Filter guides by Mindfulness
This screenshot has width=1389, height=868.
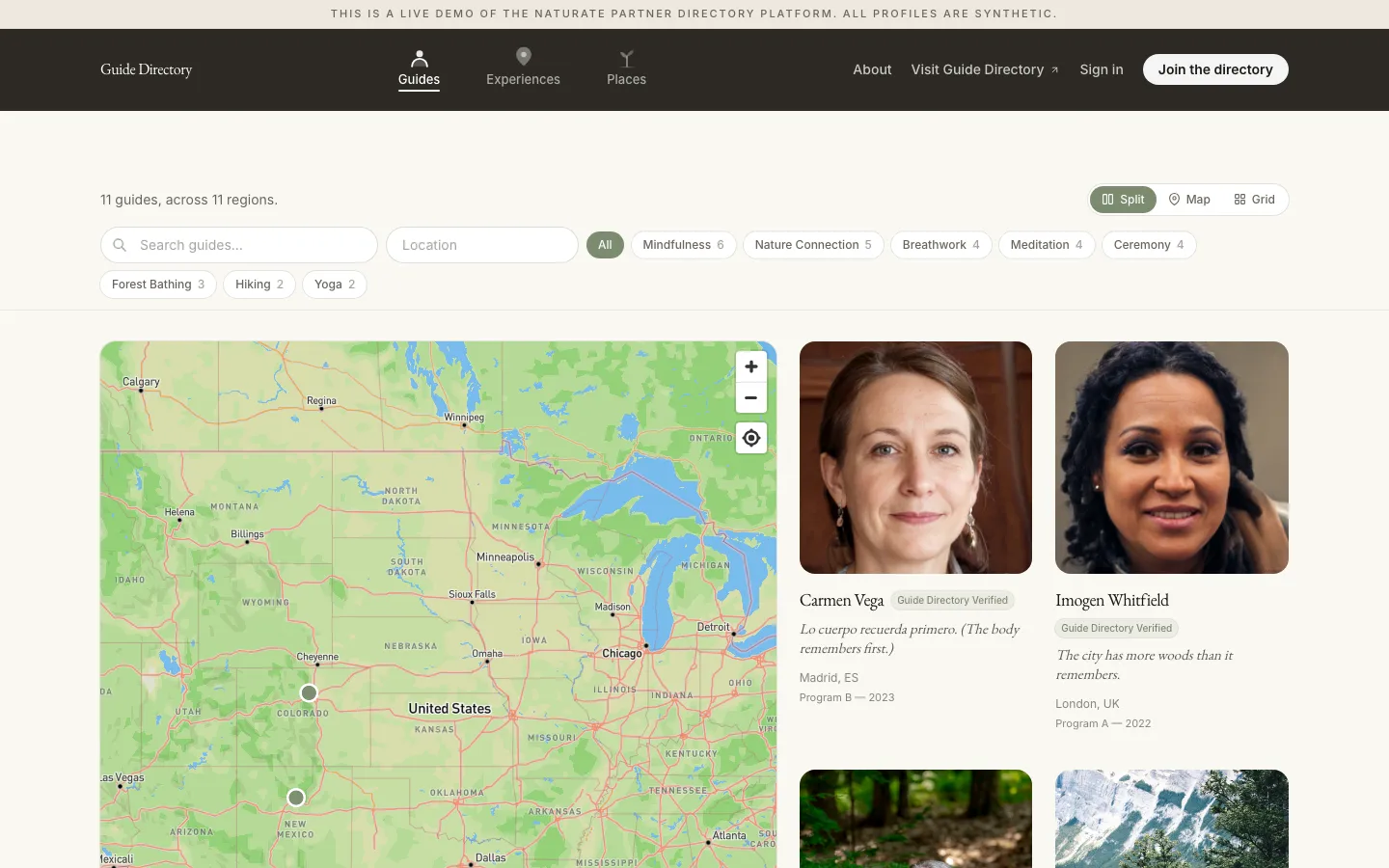[683, 245]
